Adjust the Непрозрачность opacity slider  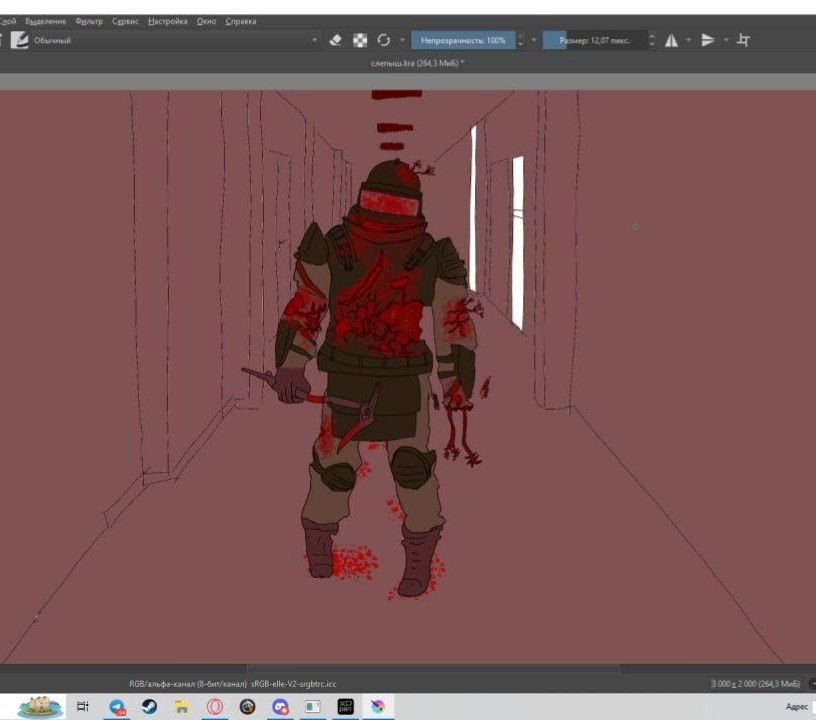pos(463,40)
